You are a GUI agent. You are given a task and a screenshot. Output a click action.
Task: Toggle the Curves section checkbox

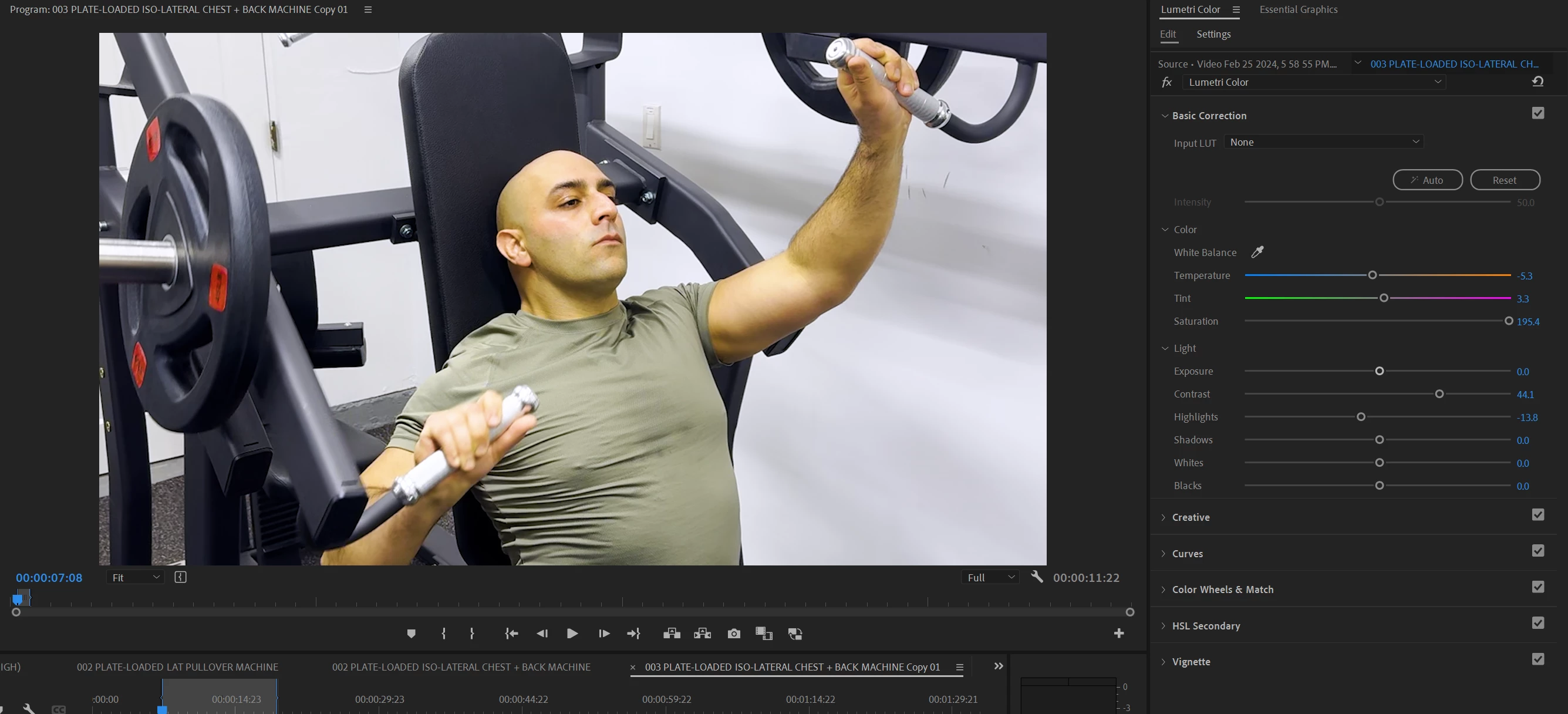coord(1537,551)
